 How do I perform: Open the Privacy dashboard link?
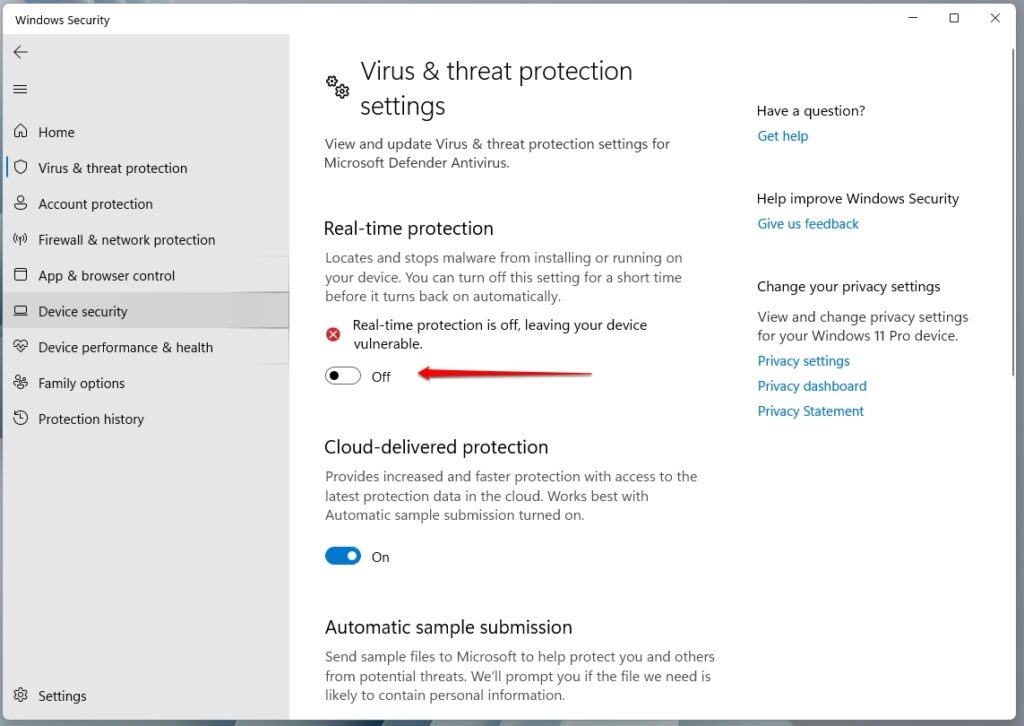(812, 386)
